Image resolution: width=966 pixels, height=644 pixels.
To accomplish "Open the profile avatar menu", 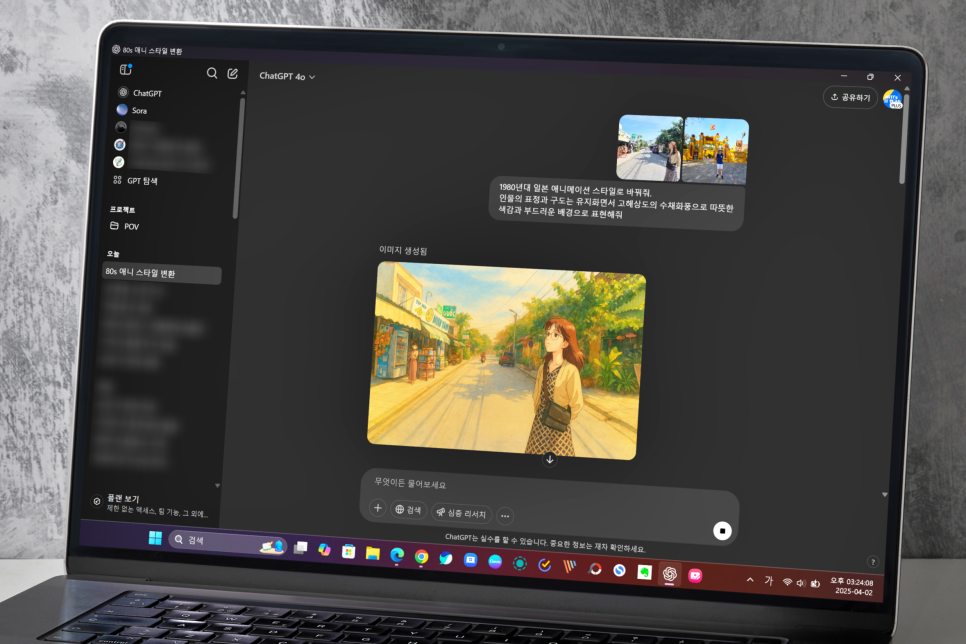I will [x=893, y=99].
